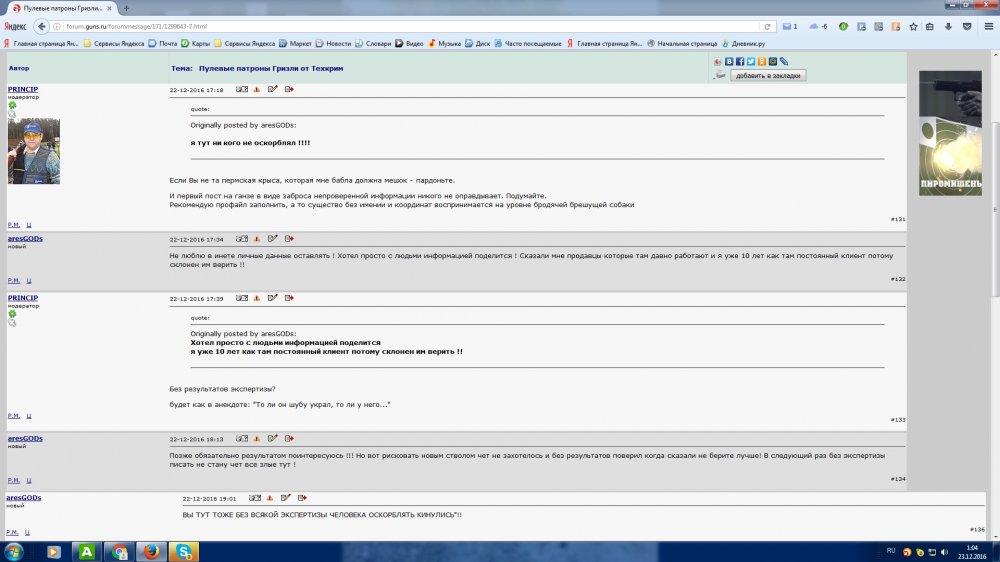Open Firefox from the Windows taskbar
This screenshot has width=1000, height=562.
[x=152, y=551]
